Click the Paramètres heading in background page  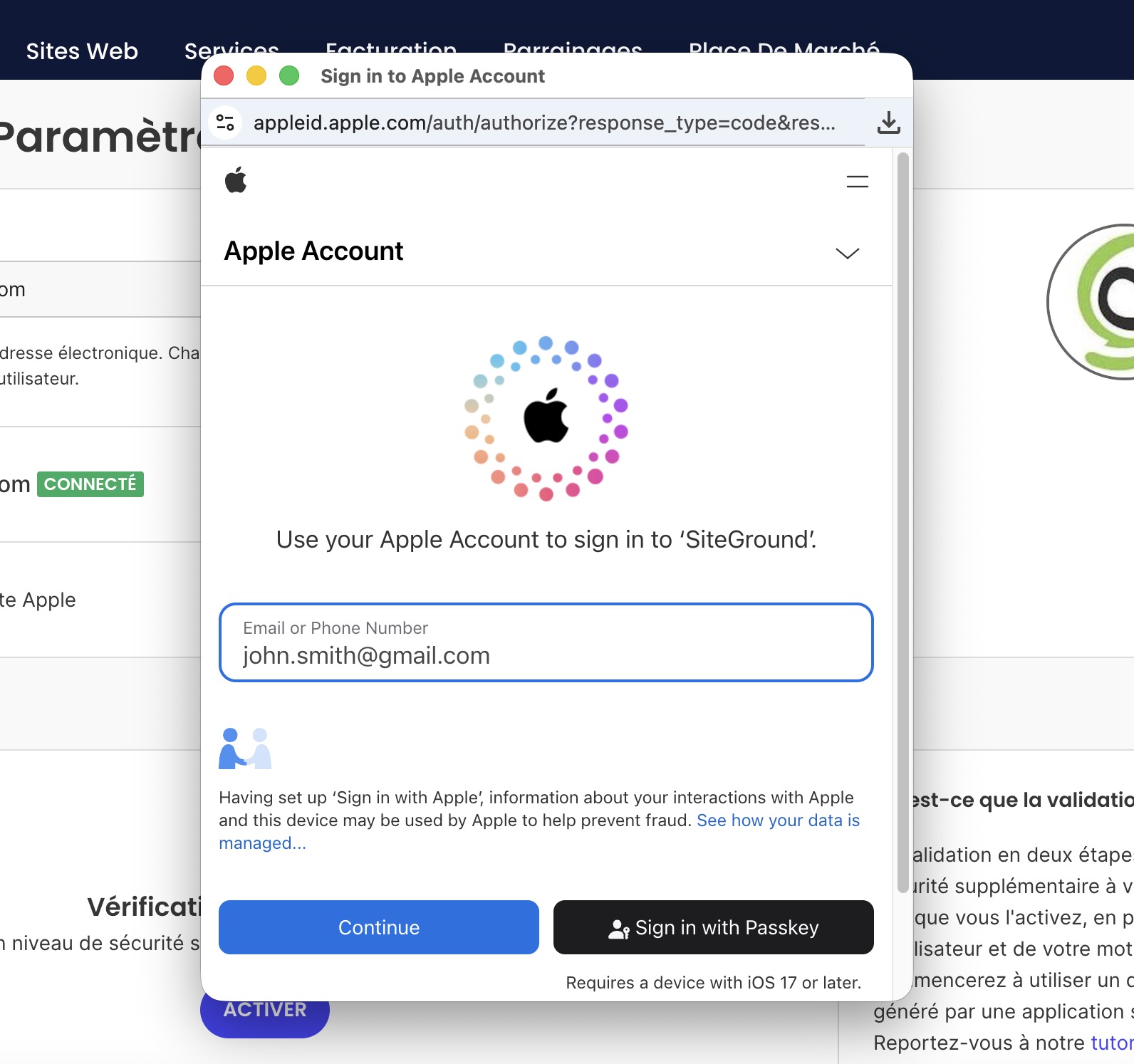click(x=100, y=137)
